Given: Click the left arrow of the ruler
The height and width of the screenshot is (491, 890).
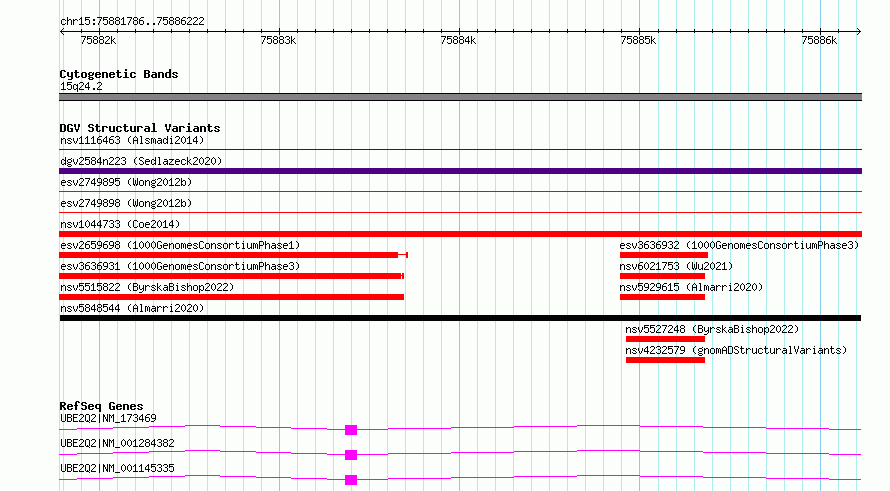Looking at the screenshot, I should pos(62,31).
